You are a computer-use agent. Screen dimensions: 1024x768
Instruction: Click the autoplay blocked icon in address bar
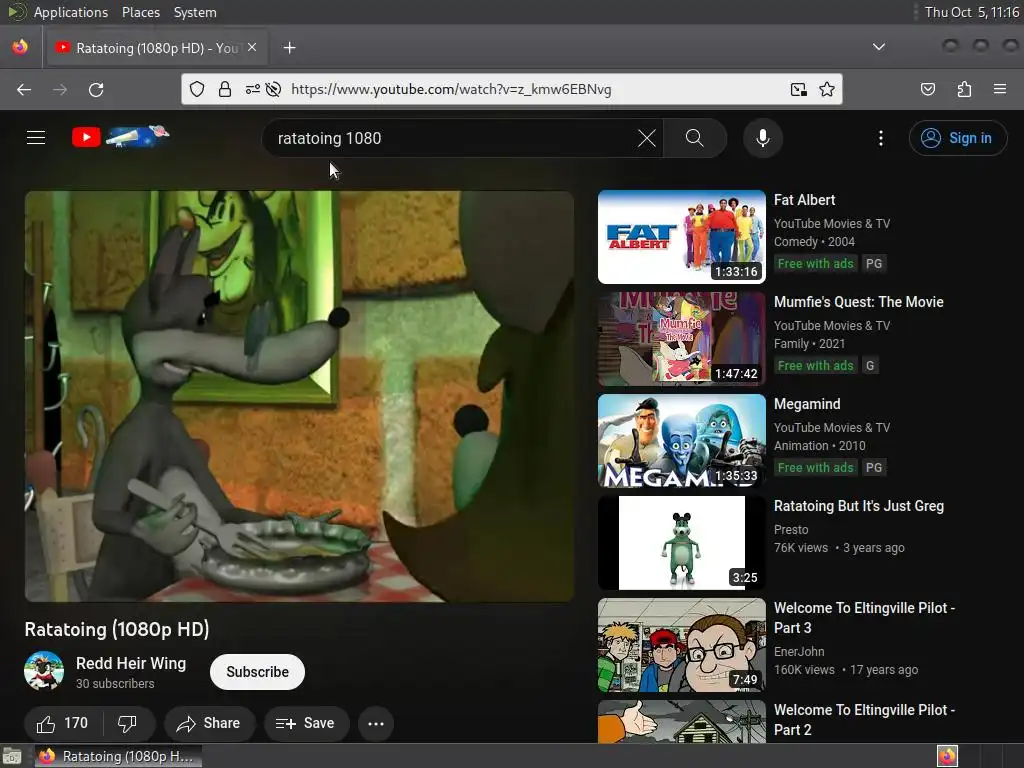[274, 89]
